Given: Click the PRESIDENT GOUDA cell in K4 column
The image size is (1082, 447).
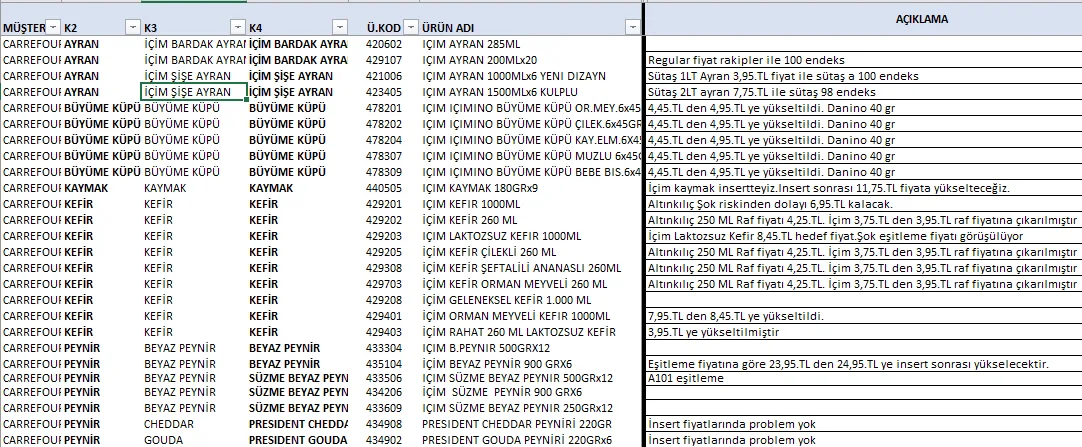Looking at the screenshot, I should [298, 440].
